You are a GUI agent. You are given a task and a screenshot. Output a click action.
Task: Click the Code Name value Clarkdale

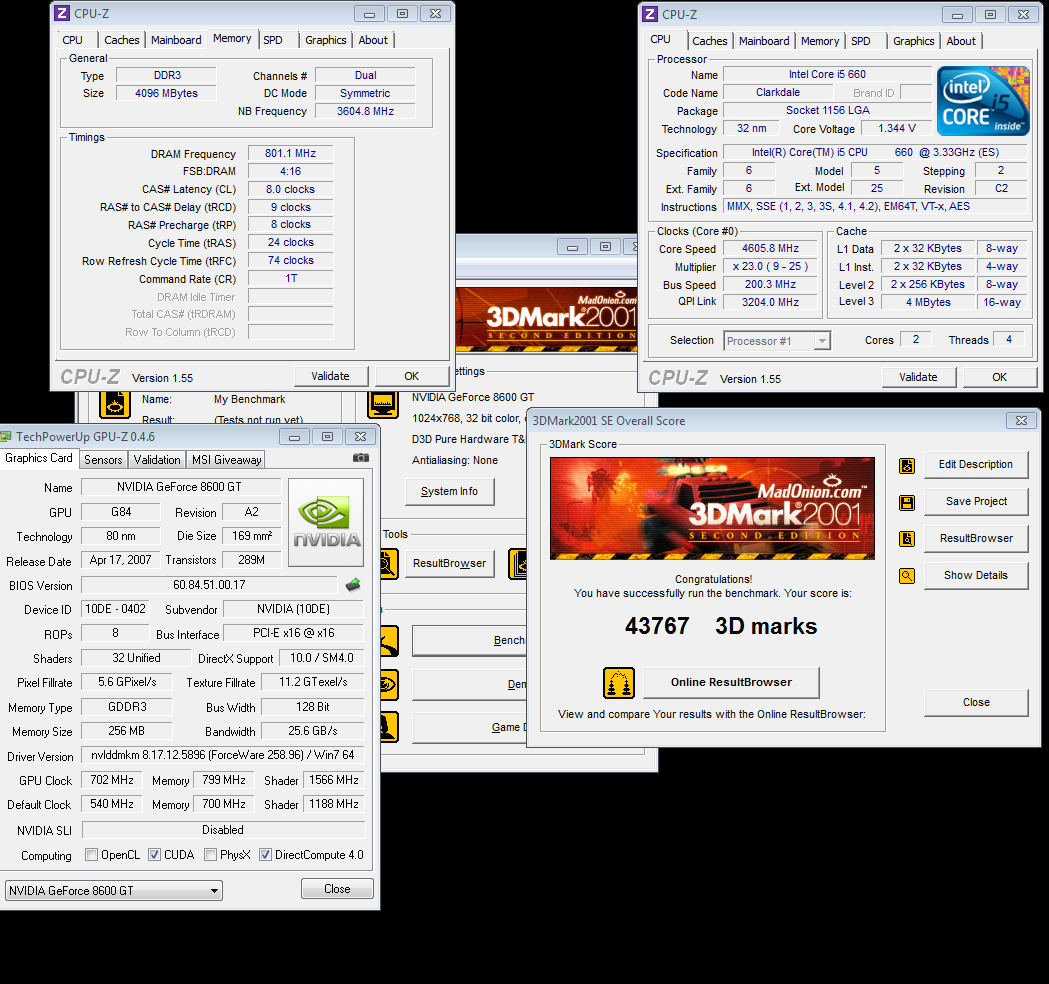pyautogui.click(x=778, y=92)
